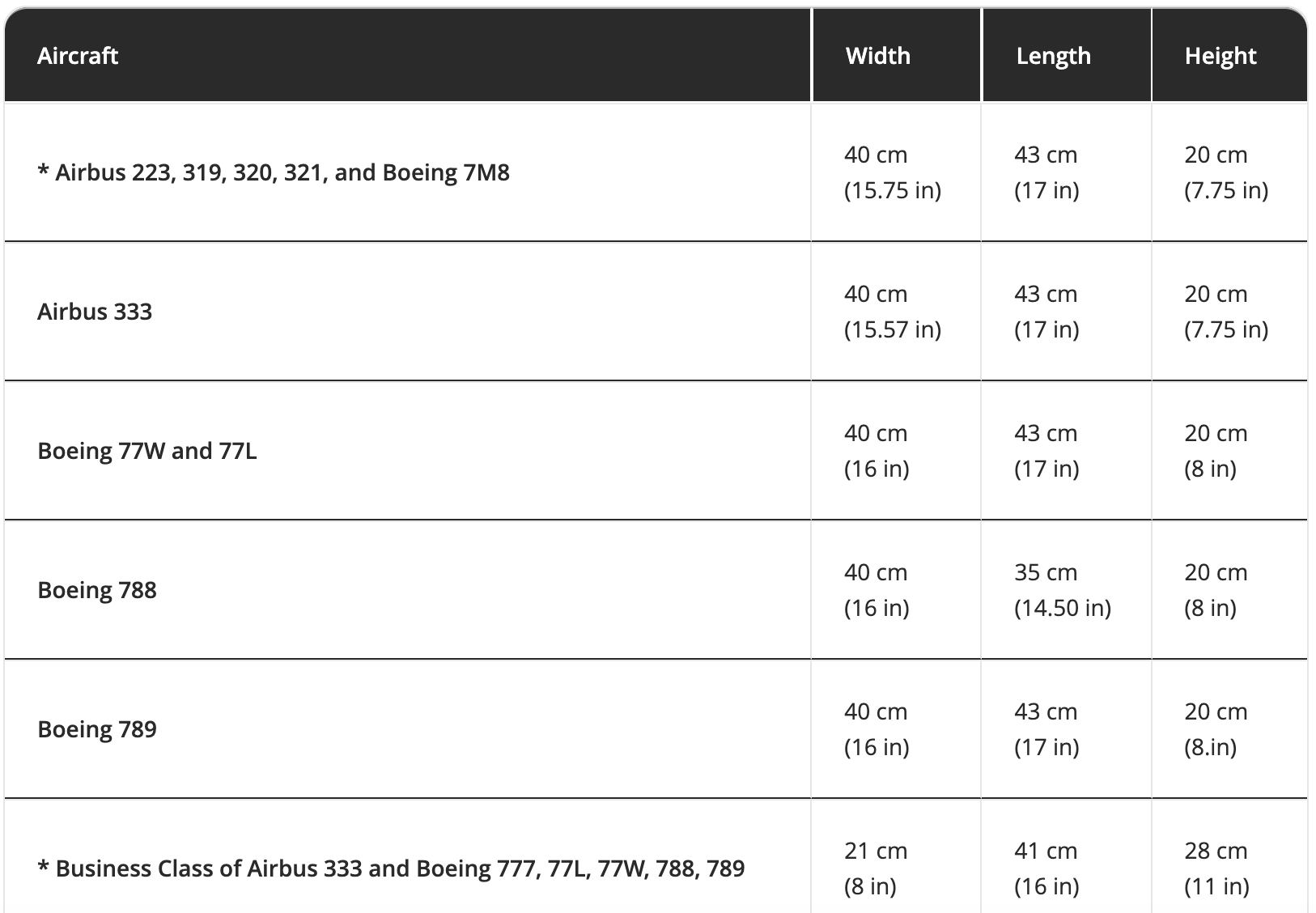This screenshot has height=913, width=1316.
Task: Click the (8.in) height cell for Boeing 789
Action: point(1210,747)
